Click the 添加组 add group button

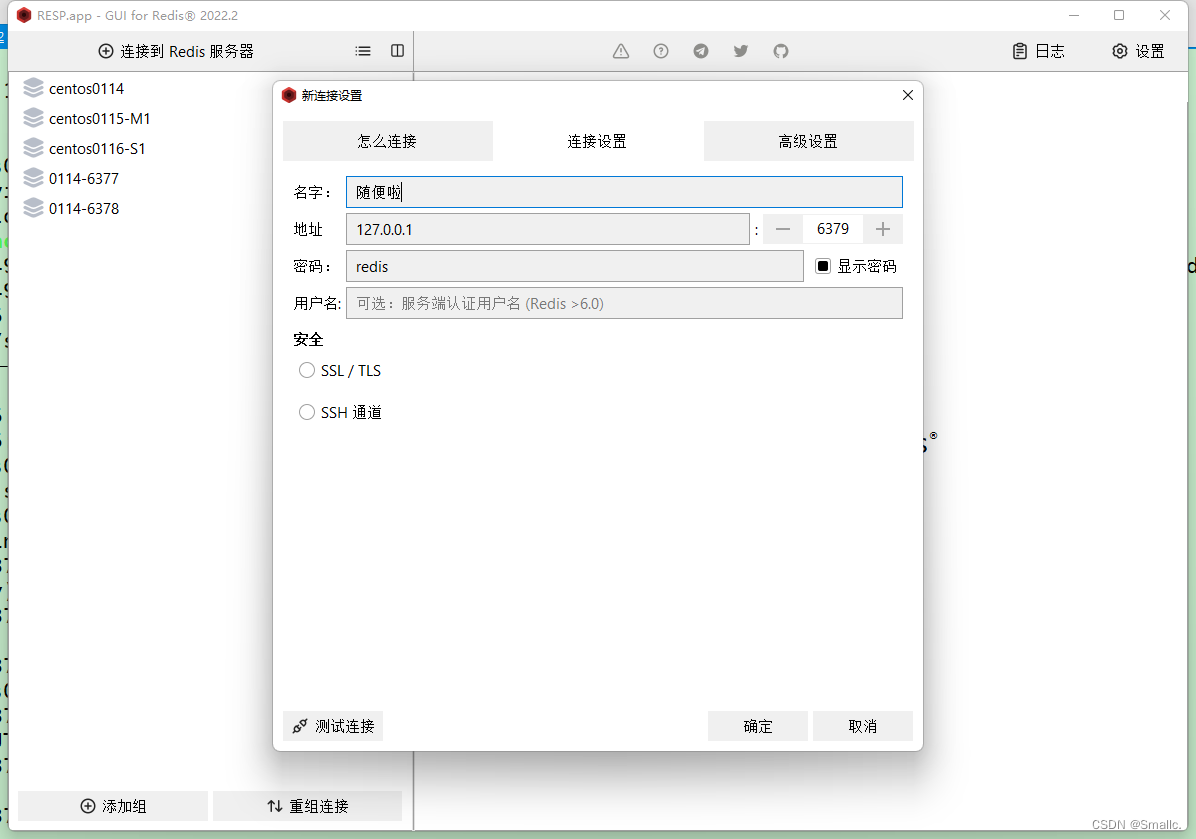[x=113, y=806]
